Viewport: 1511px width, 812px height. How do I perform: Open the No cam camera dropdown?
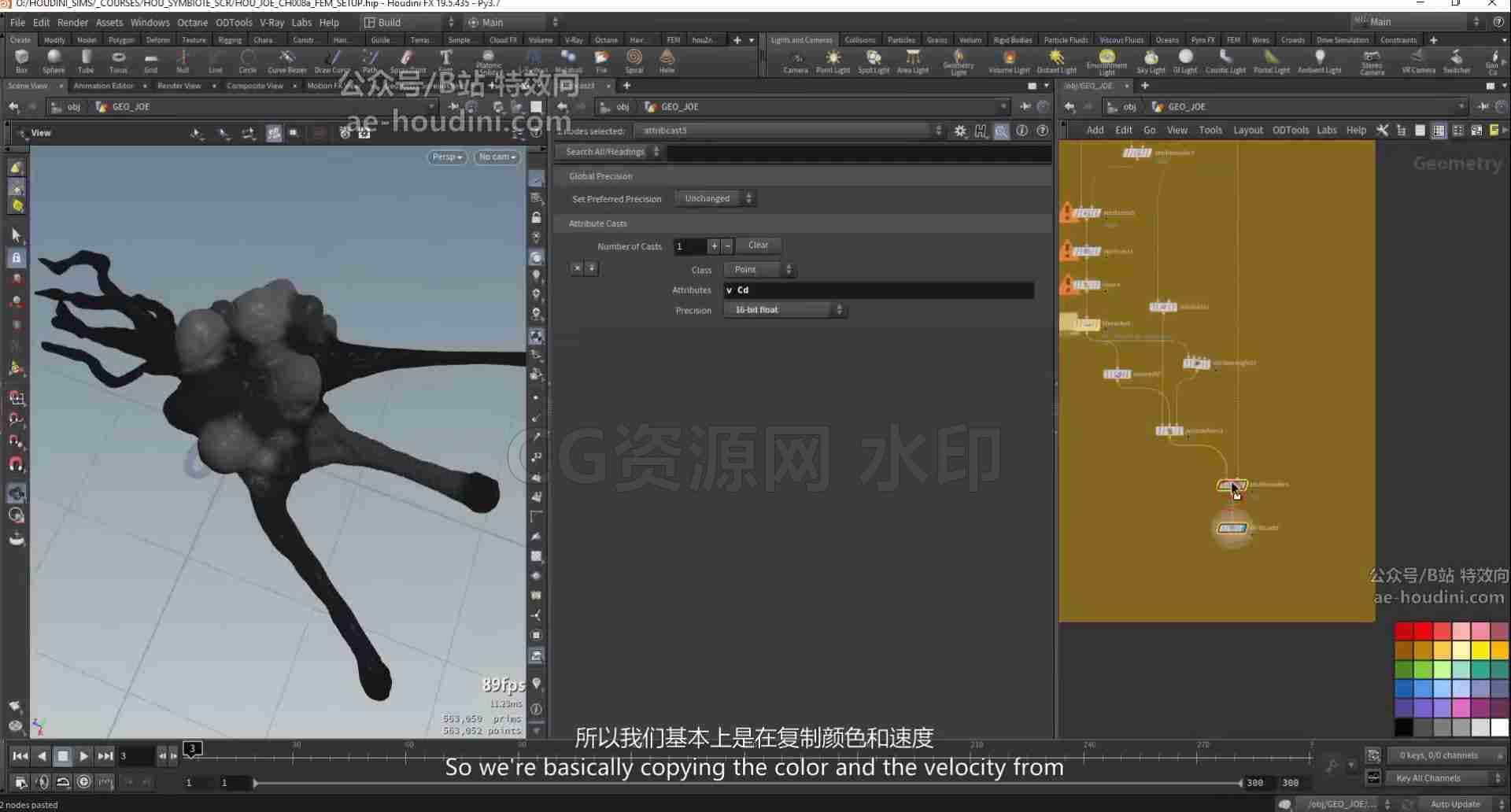(x=497, y=157)
